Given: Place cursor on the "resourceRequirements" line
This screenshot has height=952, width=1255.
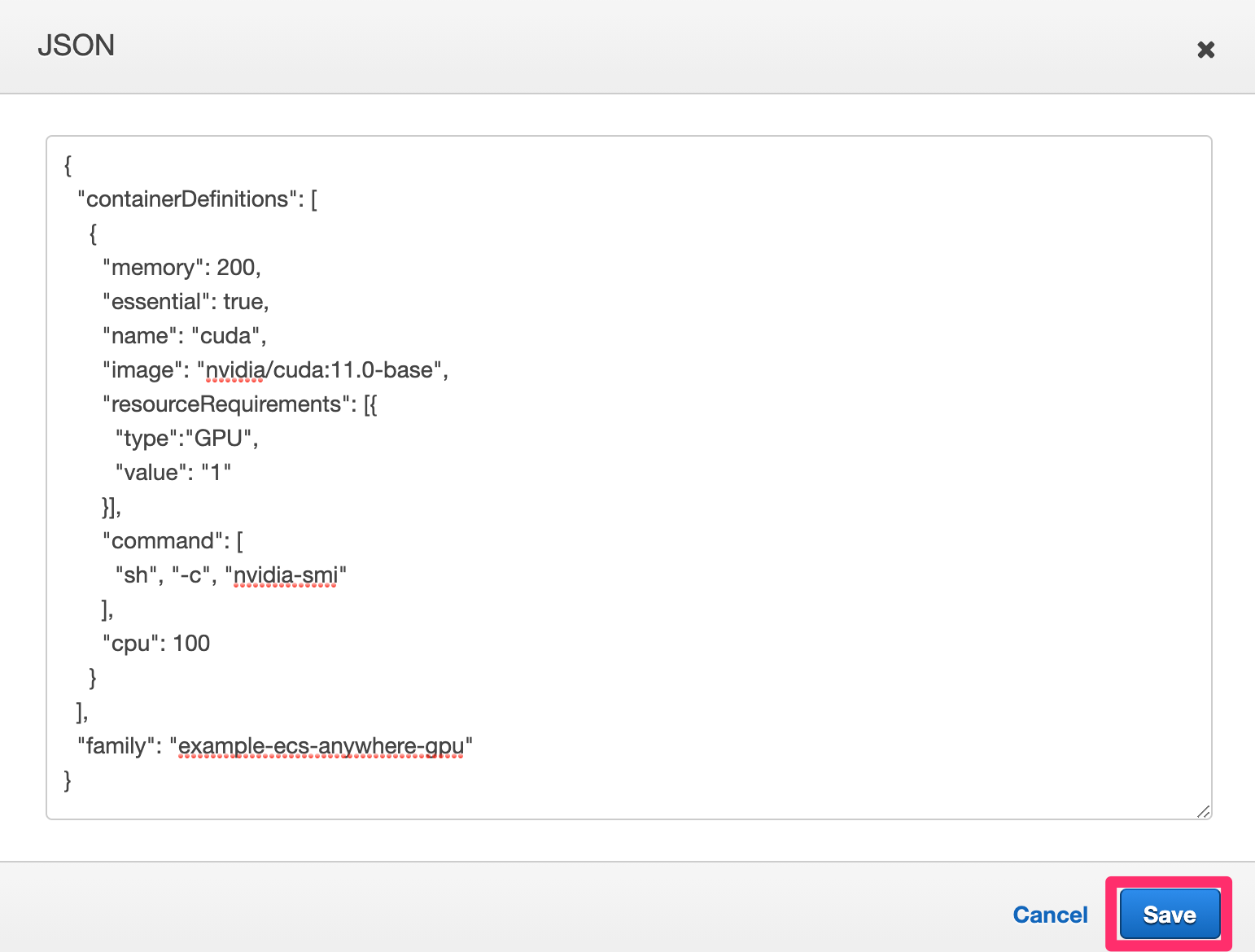Looking at the screenshot, I should click(x=225, y=404).
